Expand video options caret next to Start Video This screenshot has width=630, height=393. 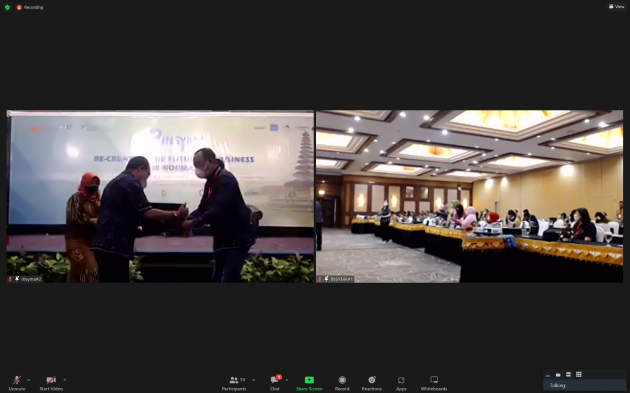pos(65,380)
